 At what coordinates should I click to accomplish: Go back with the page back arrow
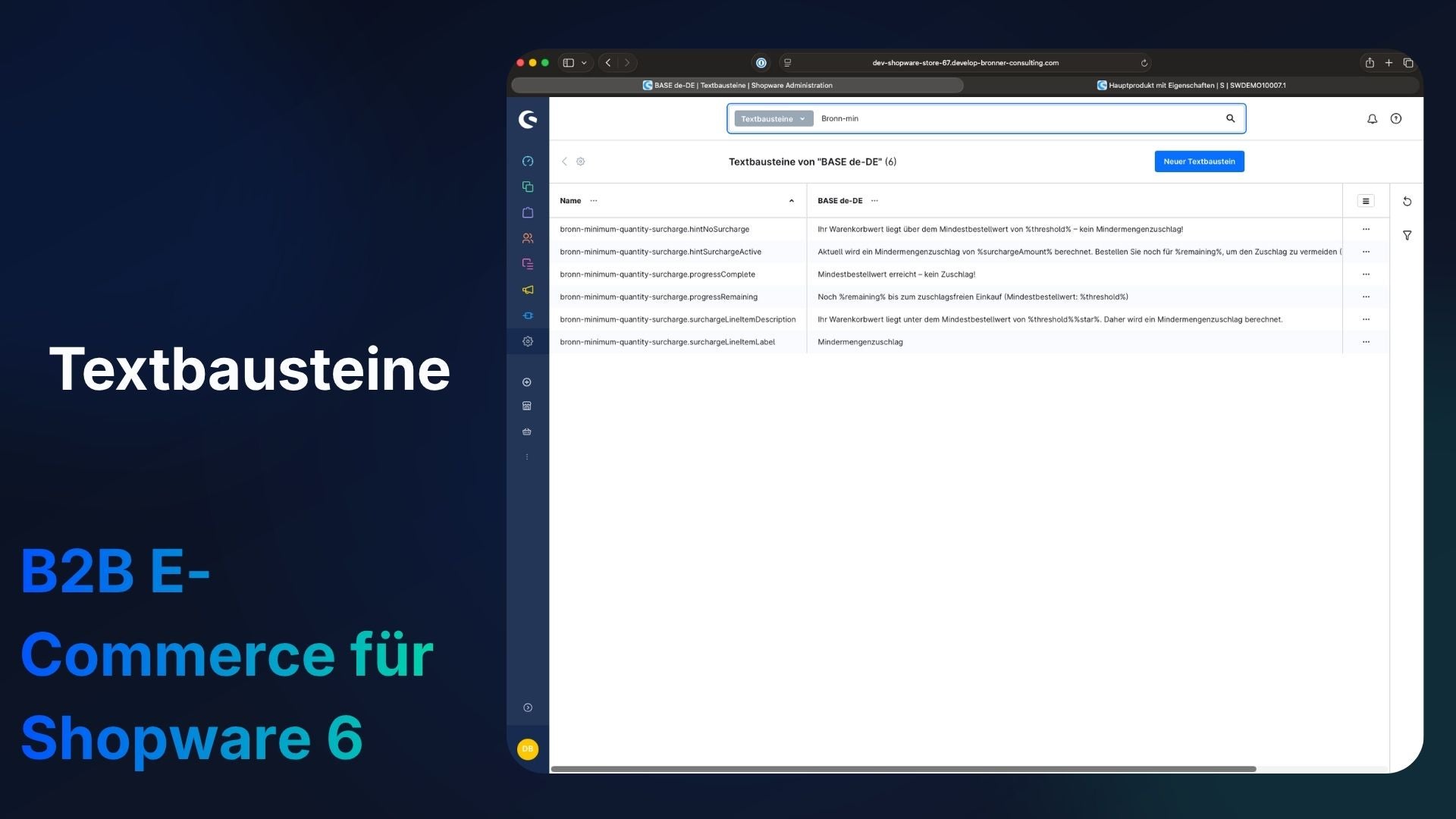[564, 162]
